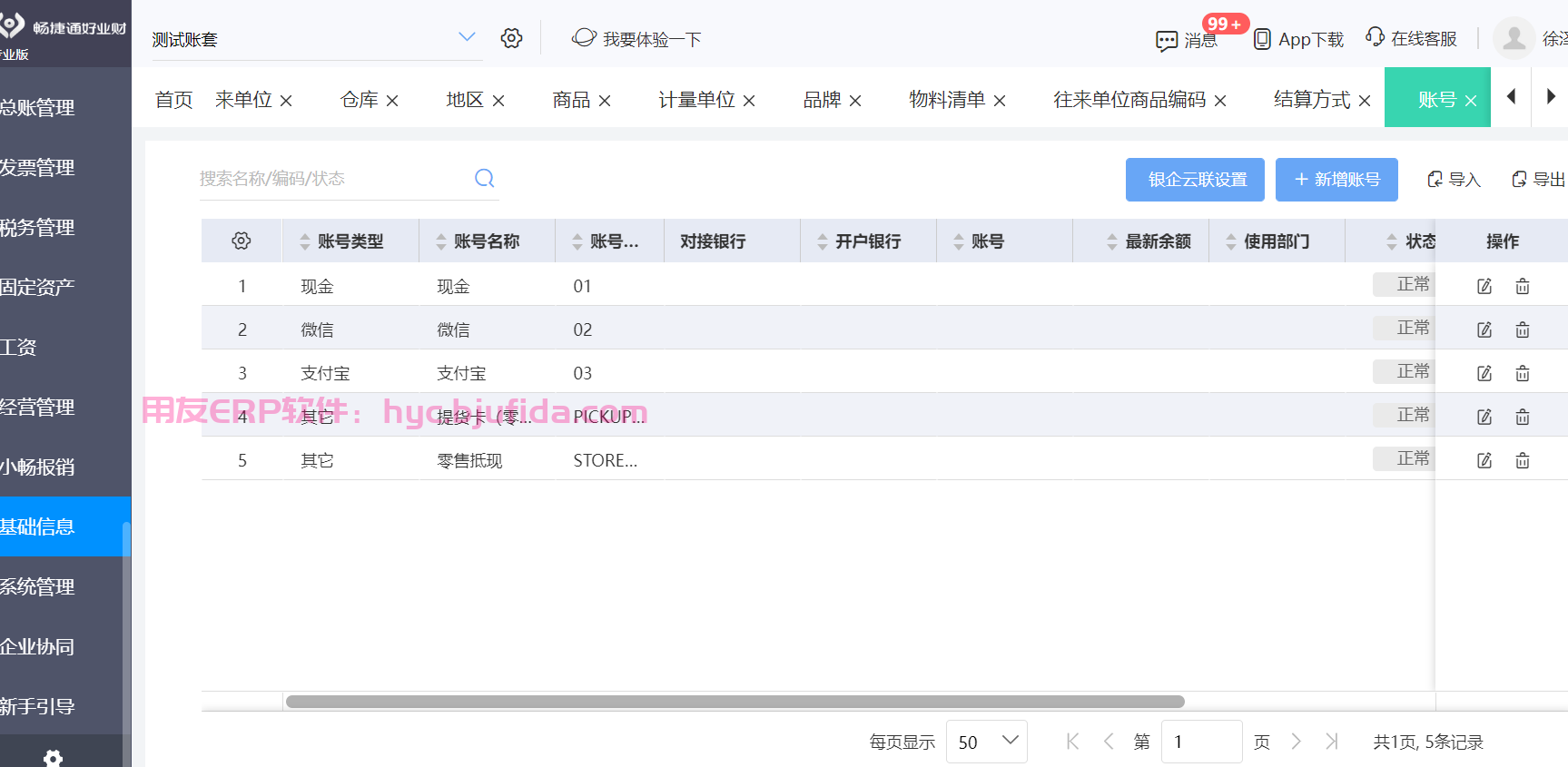1568x767 pixels.
Task: Edit the 微信 account row
Action: 1484,329
